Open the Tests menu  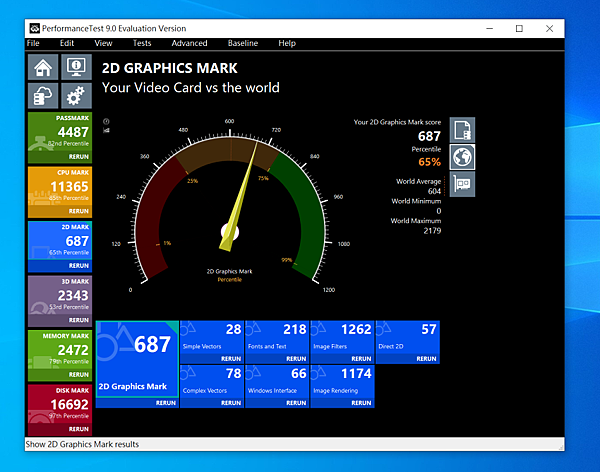[x=142, y=43]
